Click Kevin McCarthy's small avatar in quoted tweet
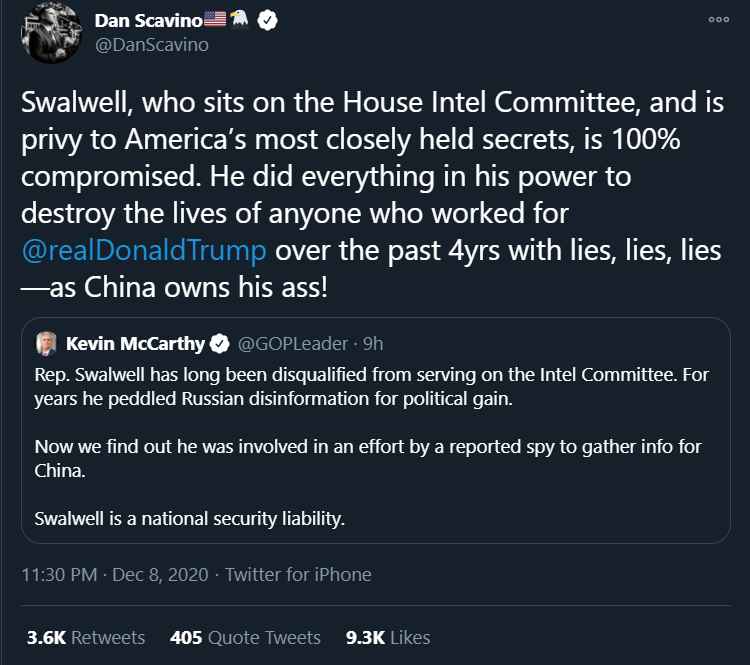 point(47,344)
